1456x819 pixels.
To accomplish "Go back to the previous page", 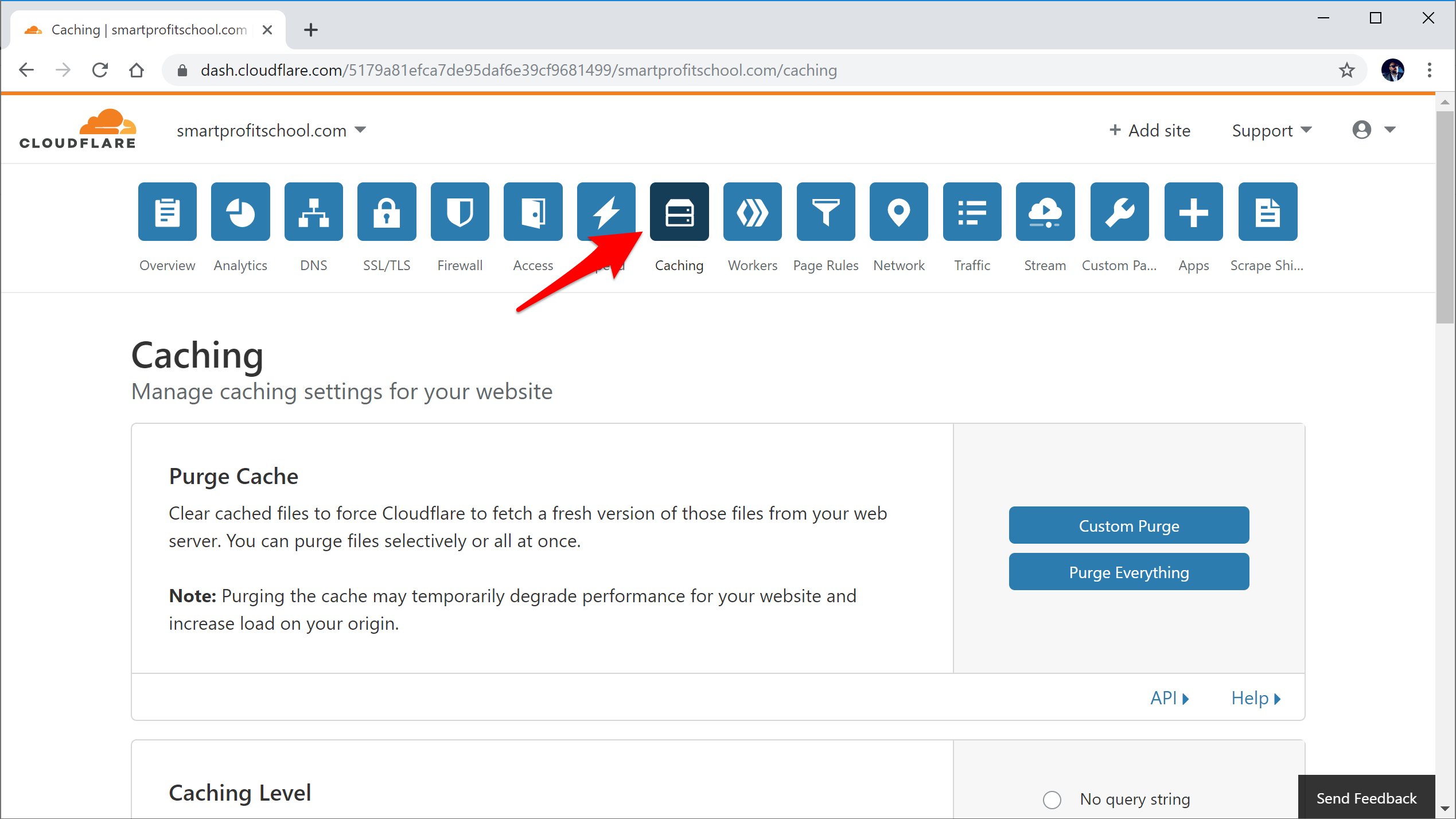I will 26,71.
